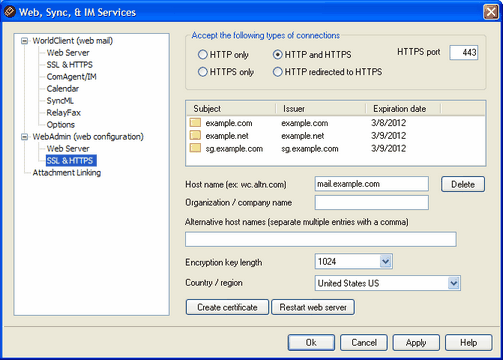Select the HTTPS only option

click(203, 72)
